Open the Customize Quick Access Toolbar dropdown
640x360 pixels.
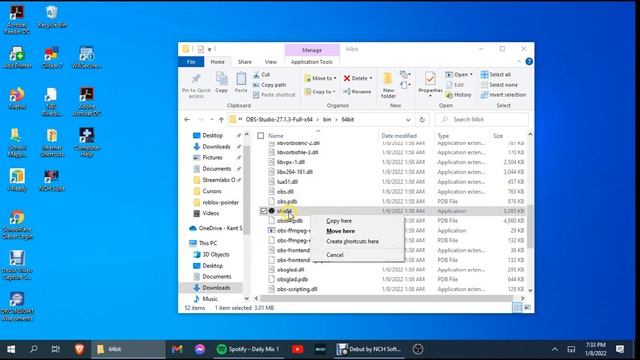[x=210, y=49]
